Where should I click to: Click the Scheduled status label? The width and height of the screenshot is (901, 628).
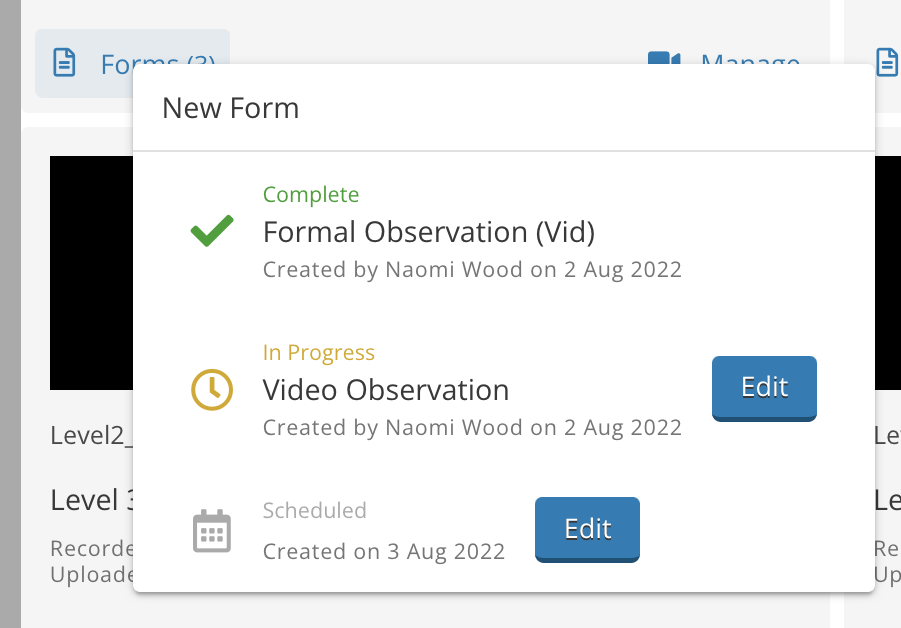[314, 511]
